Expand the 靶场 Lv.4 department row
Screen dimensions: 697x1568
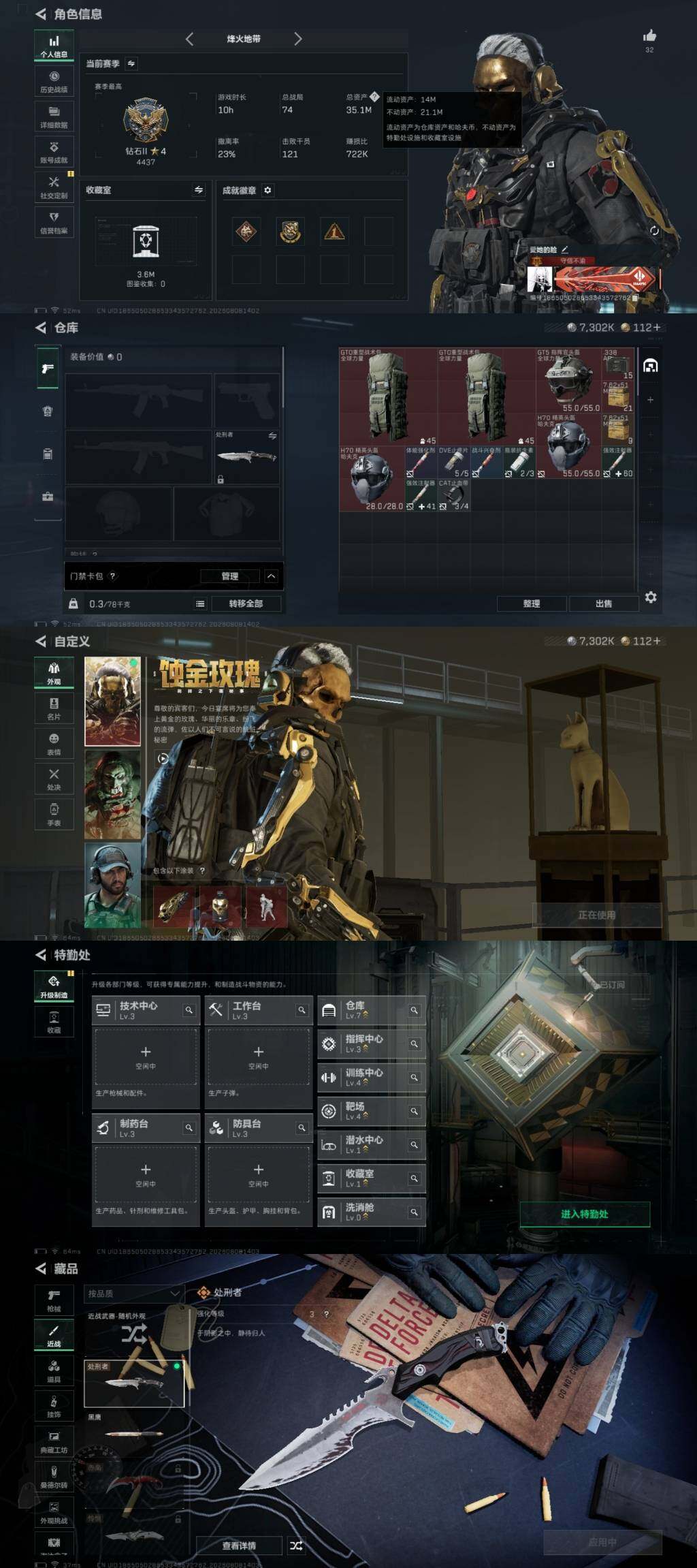click(372, 1111)
